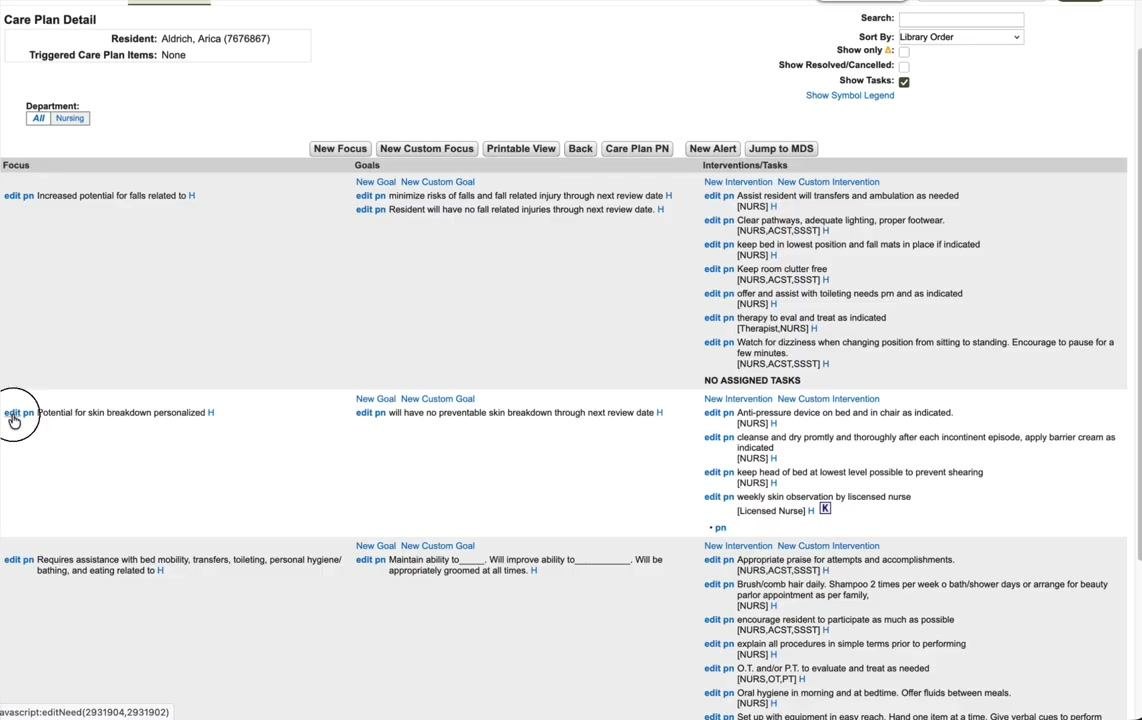
Task: Open pn for the Potential for skin breakdown focus
Action: pyautogui.click(x=28, y=413)
